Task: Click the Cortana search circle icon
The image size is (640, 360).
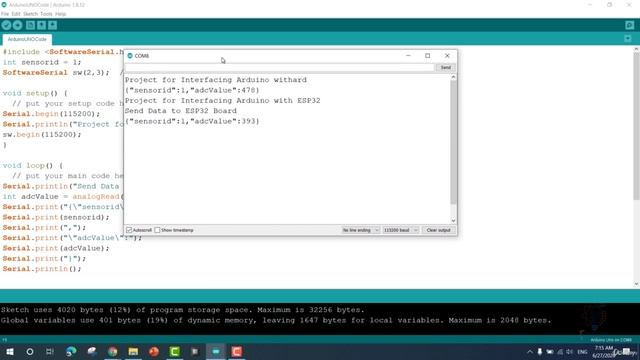Action: 30,351
